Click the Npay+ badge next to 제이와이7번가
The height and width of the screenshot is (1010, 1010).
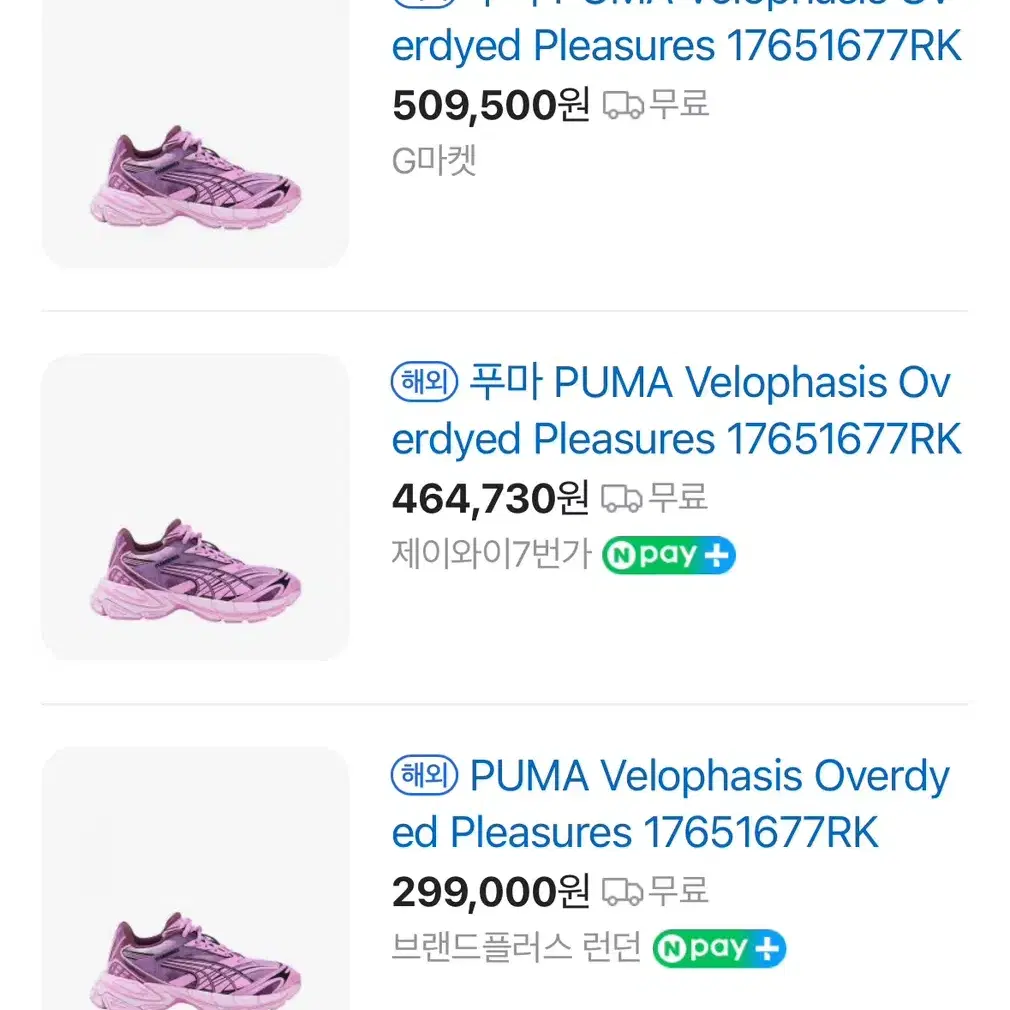point(669,555)
